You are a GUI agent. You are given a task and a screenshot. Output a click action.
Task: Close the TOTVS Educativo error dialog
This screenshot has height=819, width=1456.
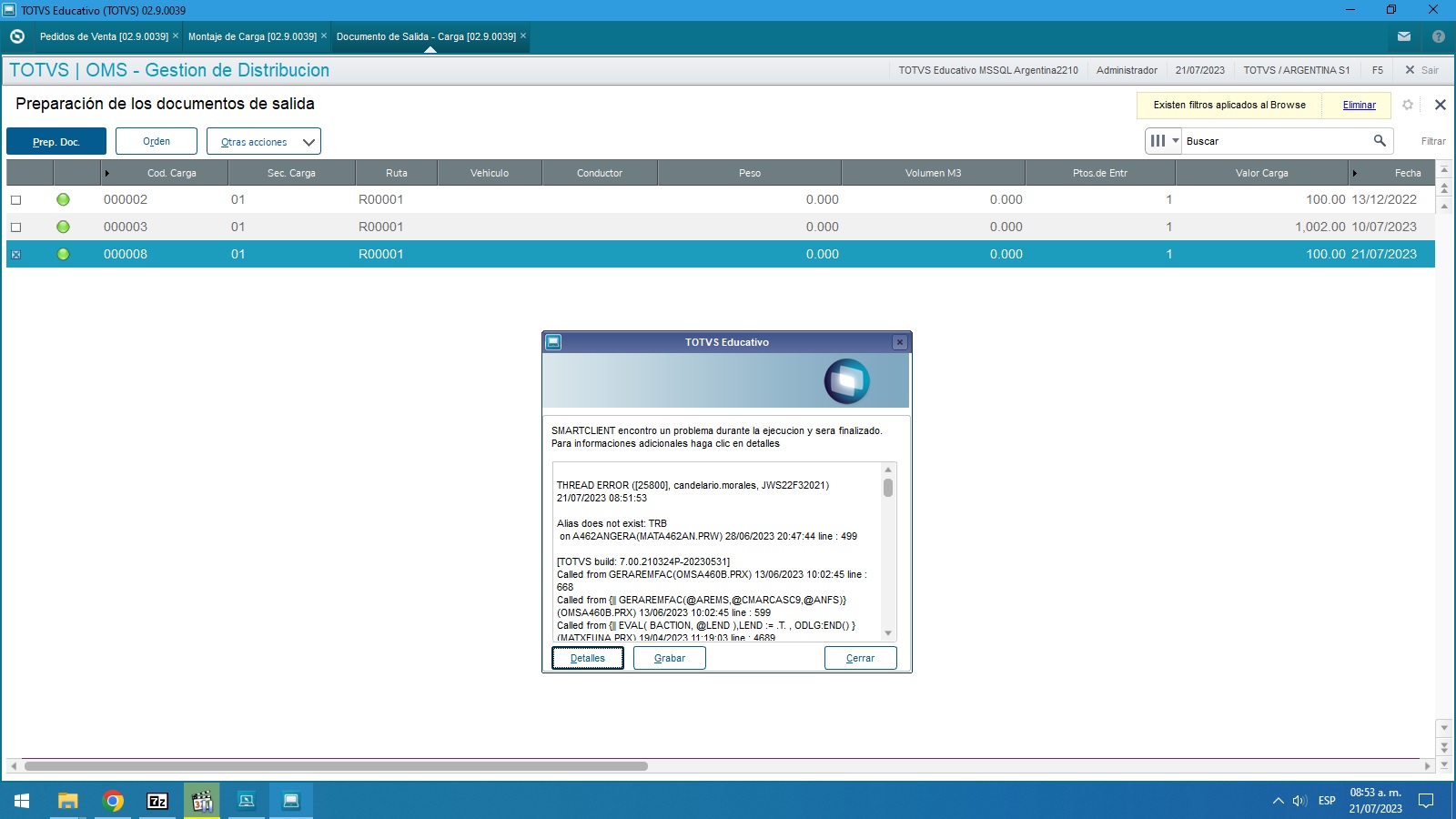(899, 342)
